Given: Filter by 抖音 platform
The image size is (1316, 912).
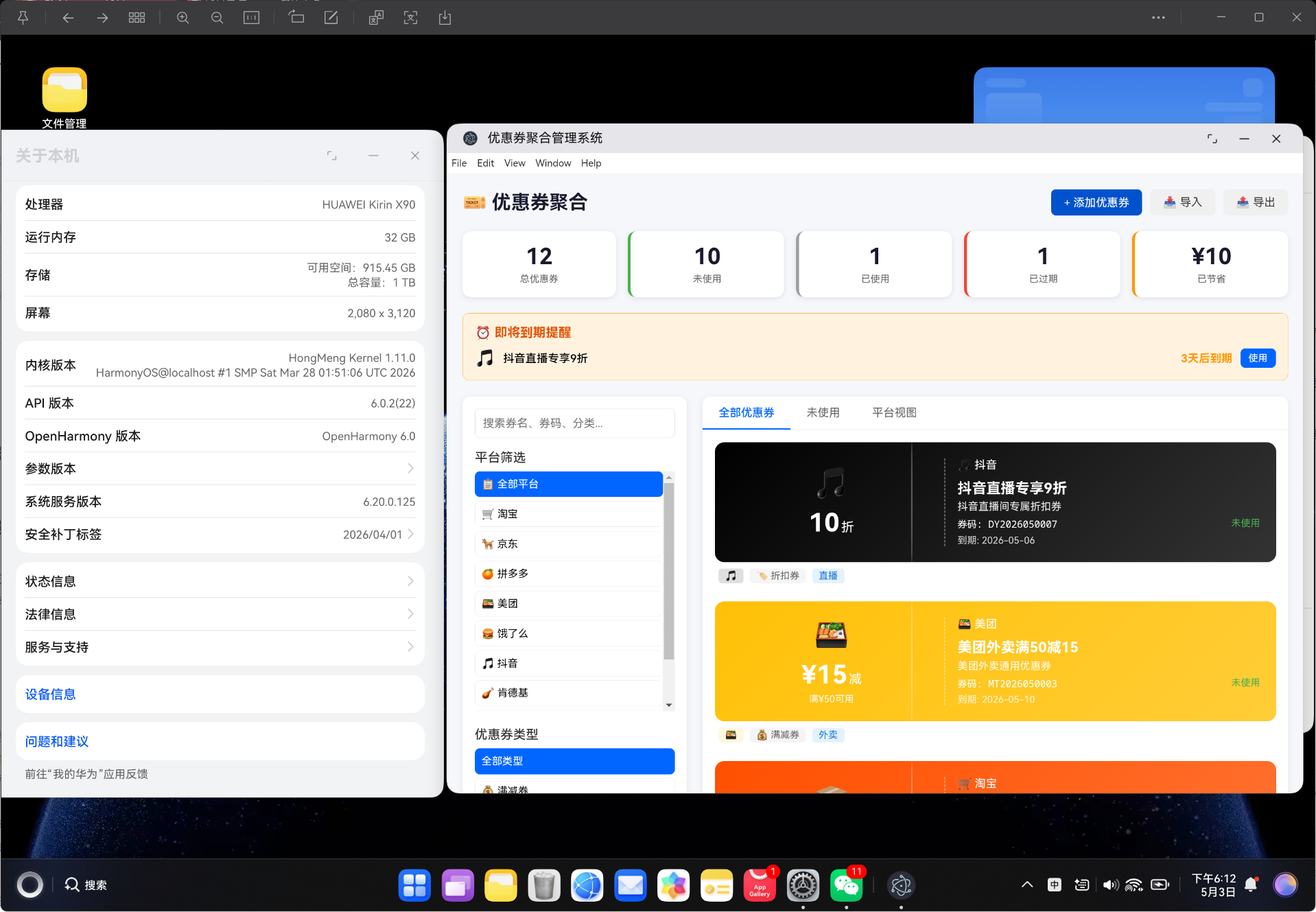Looking at the screenshot, I should [568, 664].
